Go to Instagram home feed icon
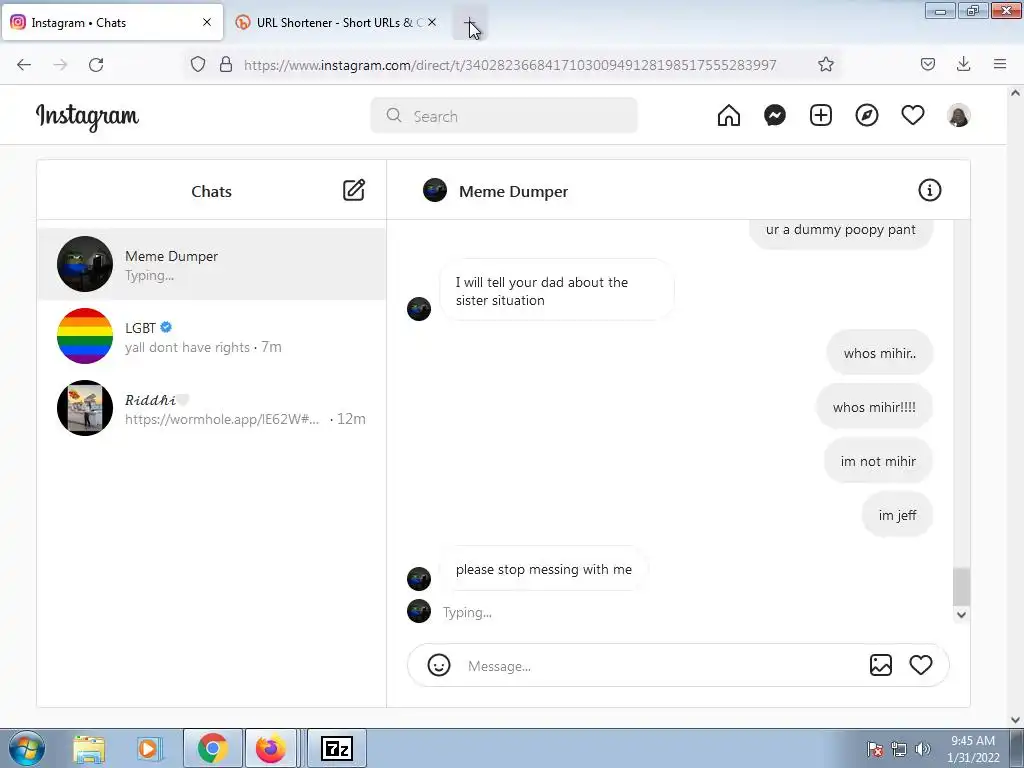 coord(729,116)
